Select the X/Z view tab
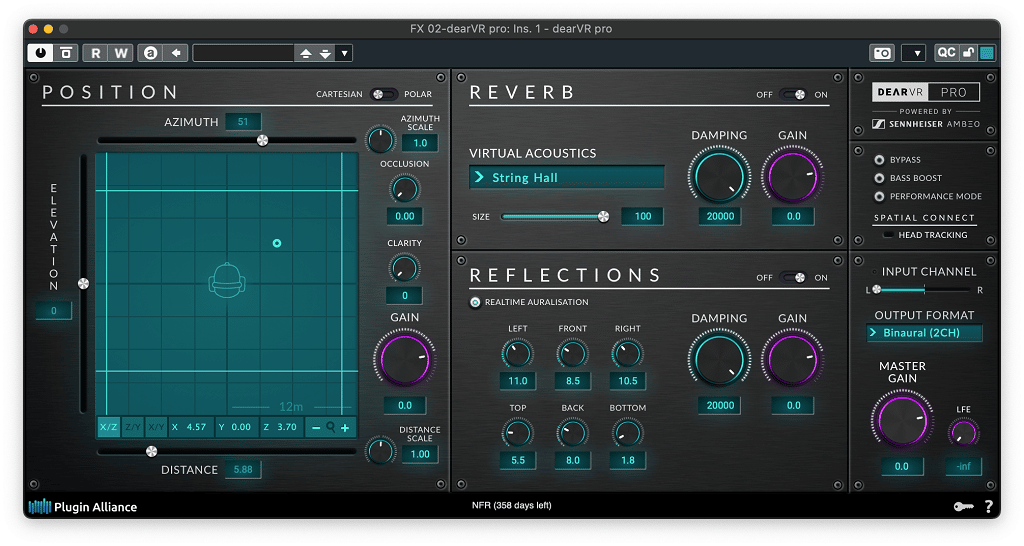This screenshot has height=546, width=1024. pyautogui.click(x=108, y=427)
